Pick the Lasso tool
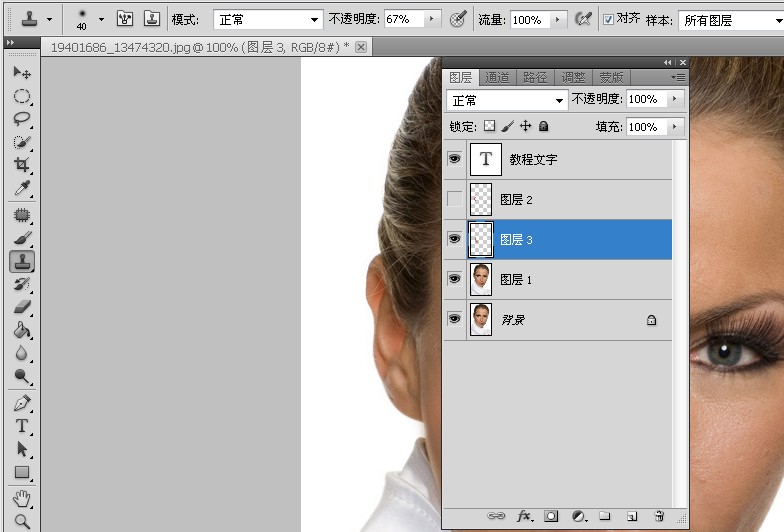The width and height of the screenshot is (784, 532). point(22,119)
